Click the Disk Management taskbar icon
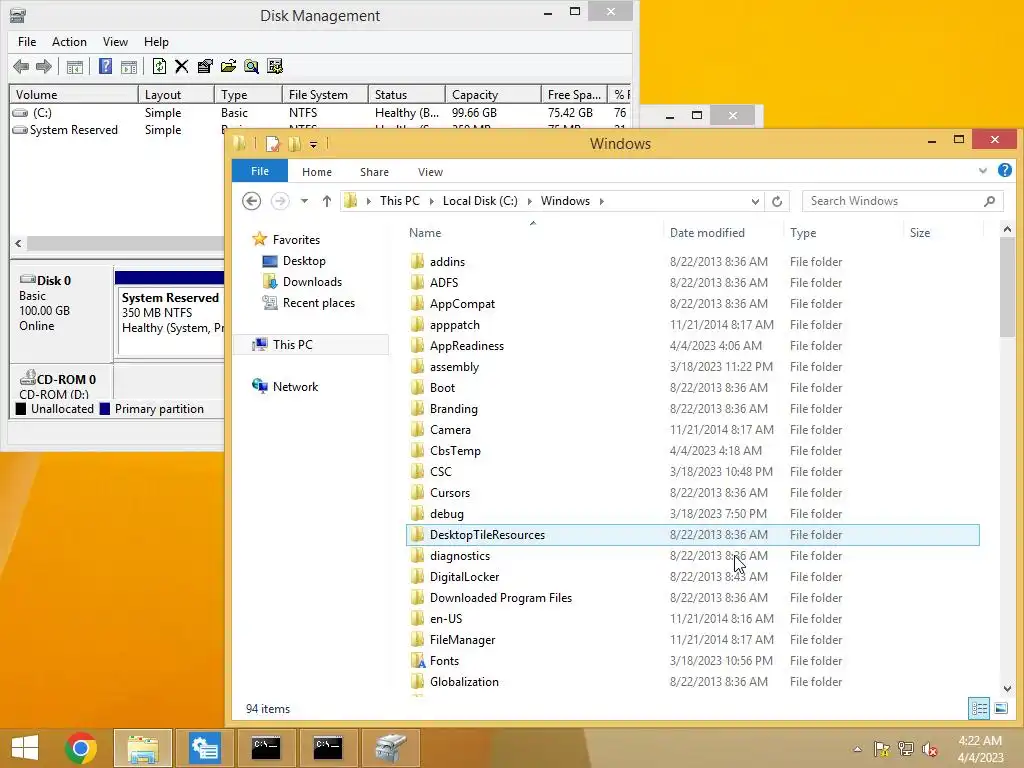This screenshot has width=1024, height=768. click(x=391, y=748)
